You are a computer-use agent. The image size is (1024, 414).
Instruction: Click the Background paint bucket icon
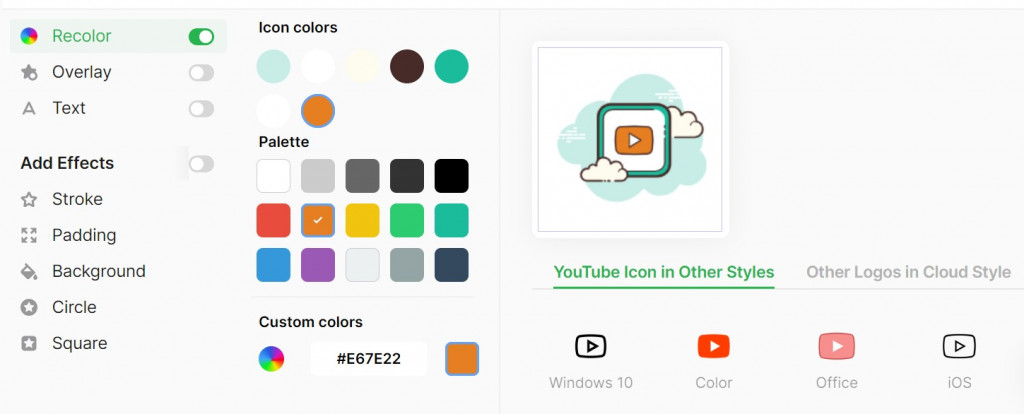[x=29, y=271]
